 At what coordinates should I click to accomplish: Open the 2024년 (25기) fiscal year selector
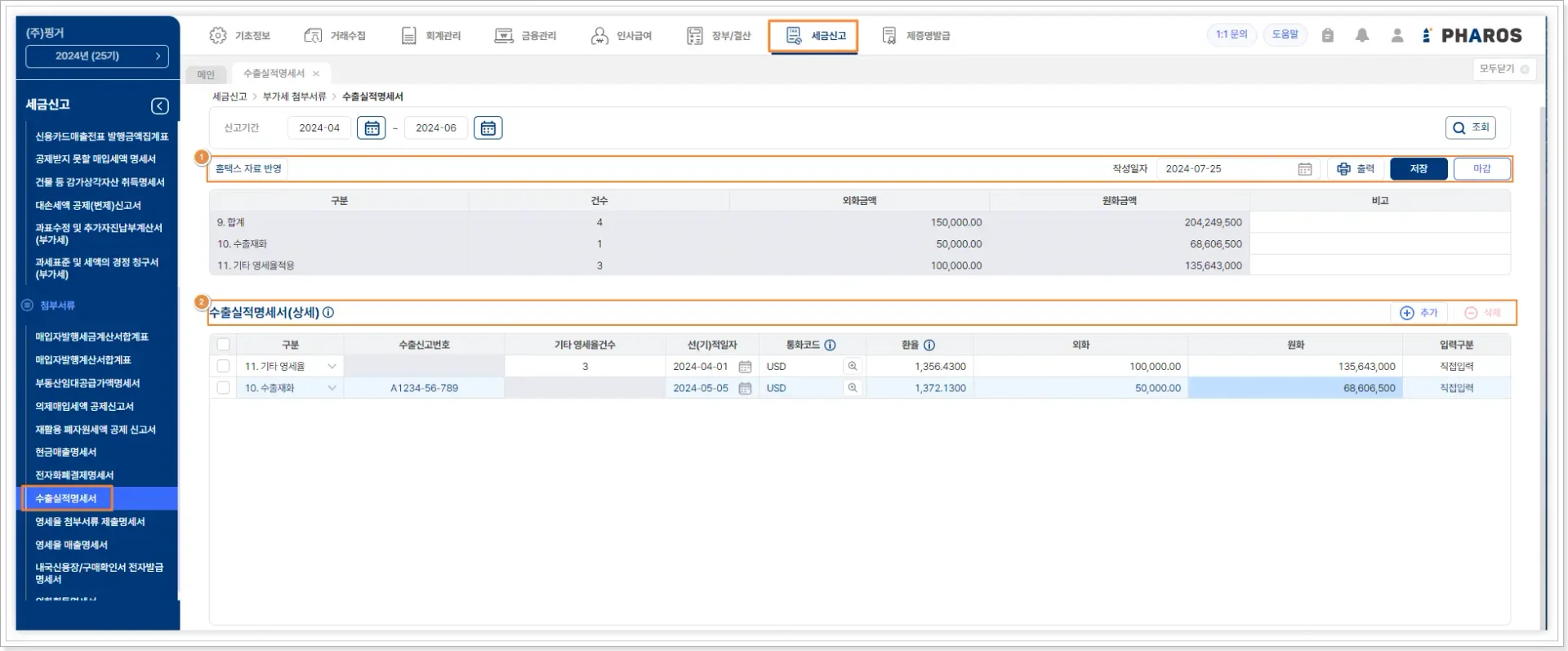coord(97,56)
